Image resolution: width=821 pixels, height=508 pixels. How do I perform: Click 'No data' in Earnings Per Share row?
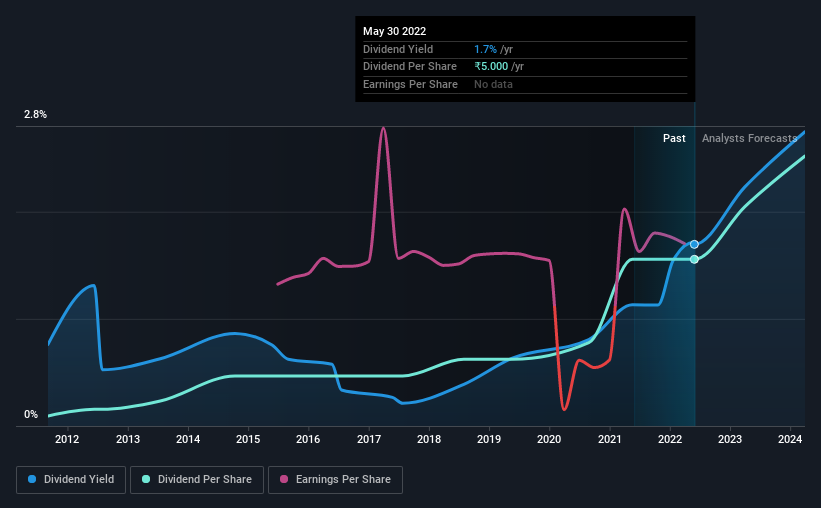pos(493,84)
